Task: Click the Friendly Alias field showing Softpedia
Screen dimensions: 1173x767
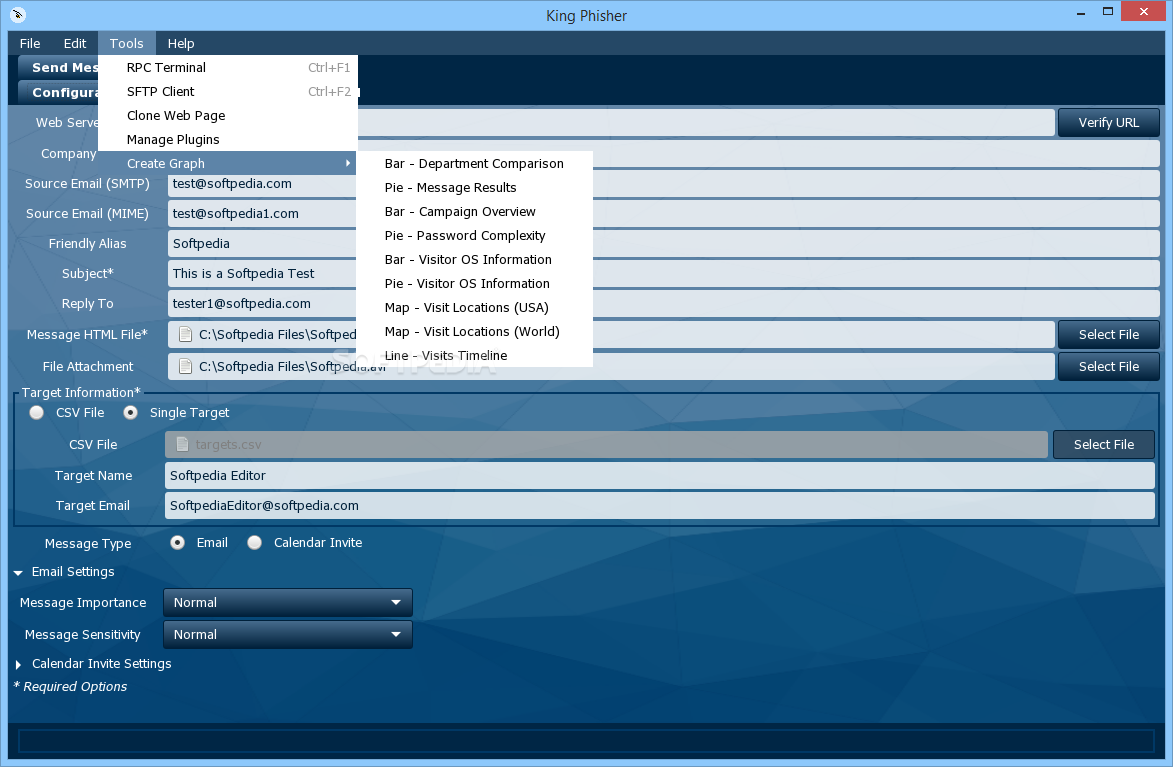Action: coord(664,243)
